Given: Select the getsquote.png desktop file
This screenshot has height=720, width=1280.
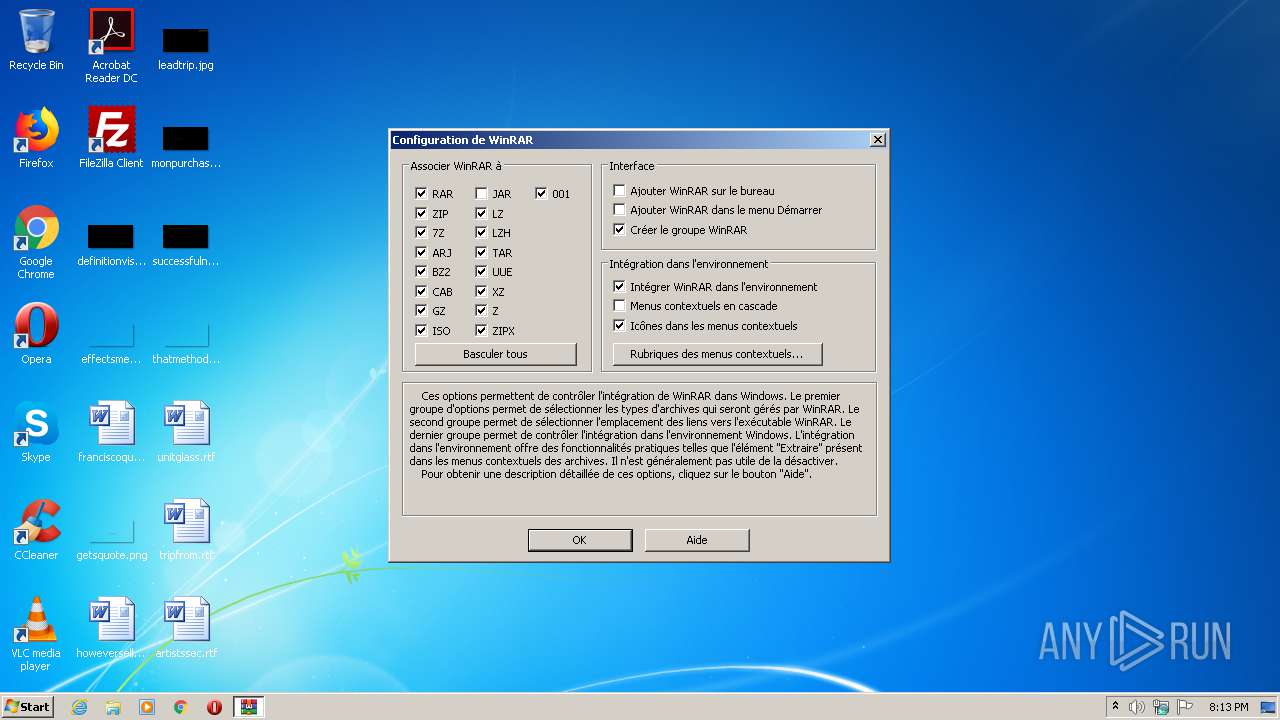Looking at the screenshot, I should [111, 540].
